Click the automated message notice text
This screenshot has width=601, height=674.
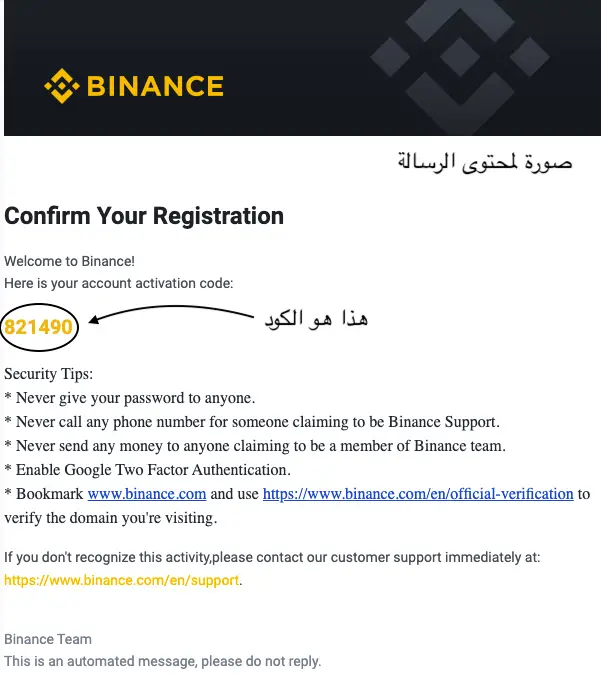click(x=163, y=661)
